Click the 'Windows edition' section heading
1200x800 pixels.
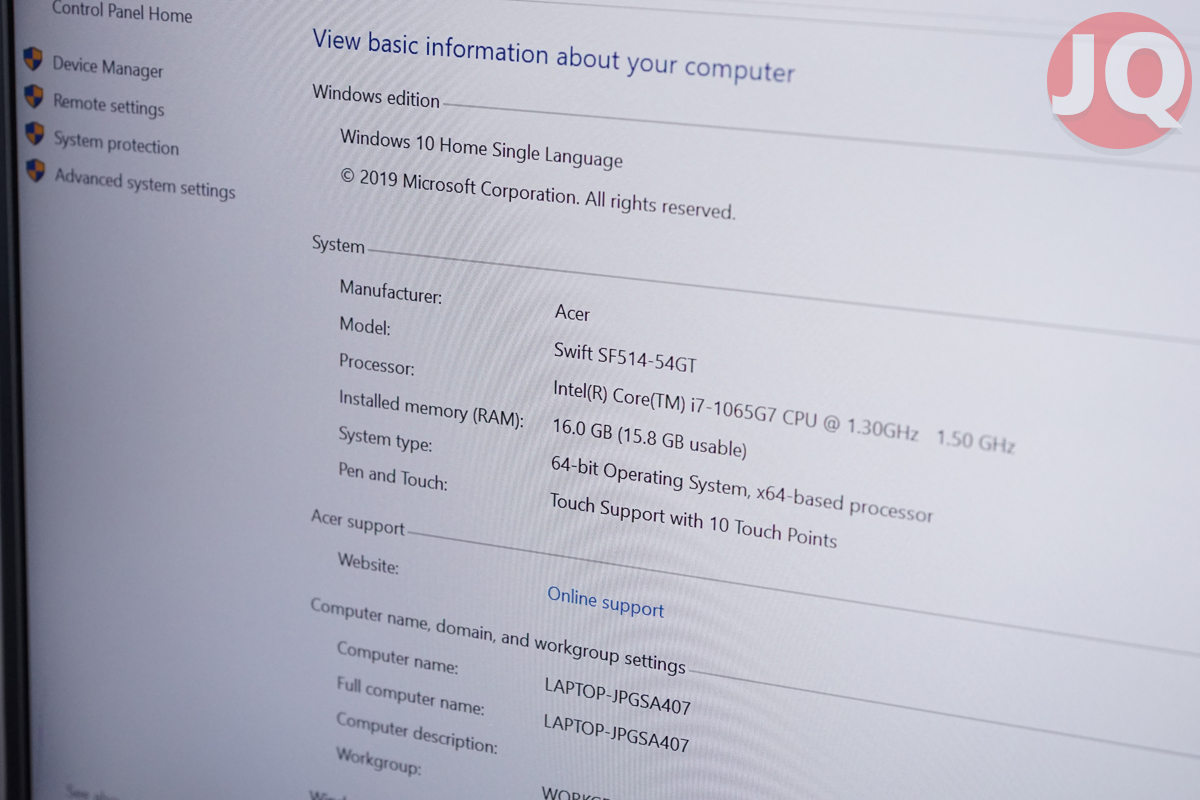coord(376,96)
